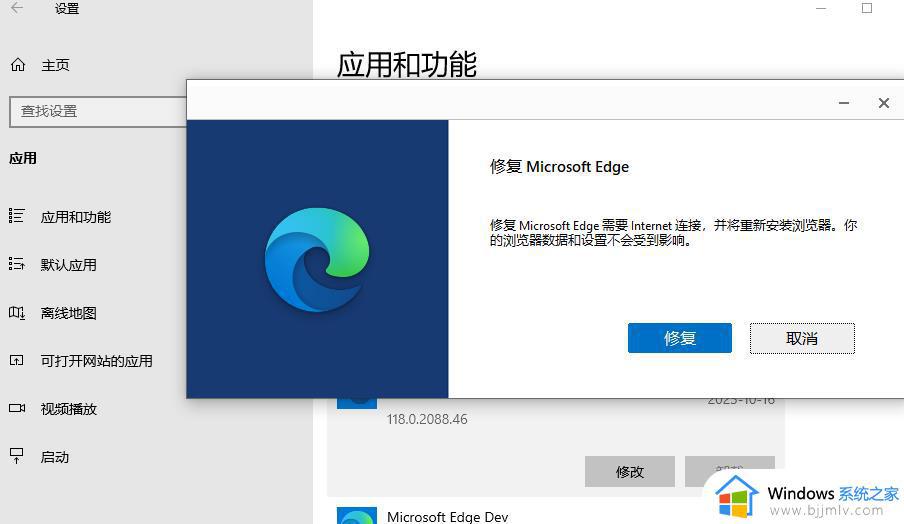
Task: Click the 离线地图 map icon
Action: [x=17, y=312]
